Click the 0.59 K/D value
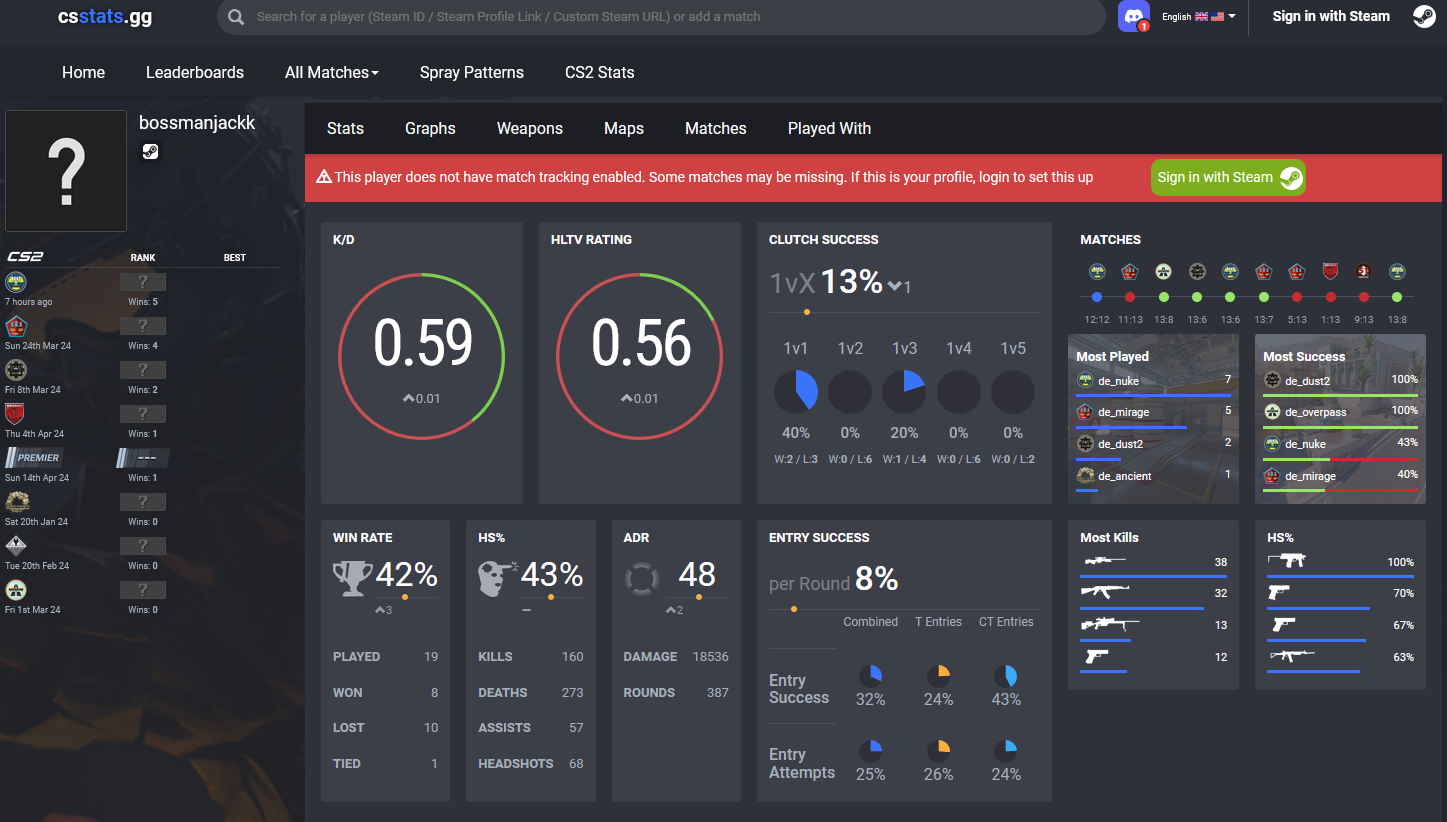The width and height of the screenshot is (1447, 822). click(423, 343)
